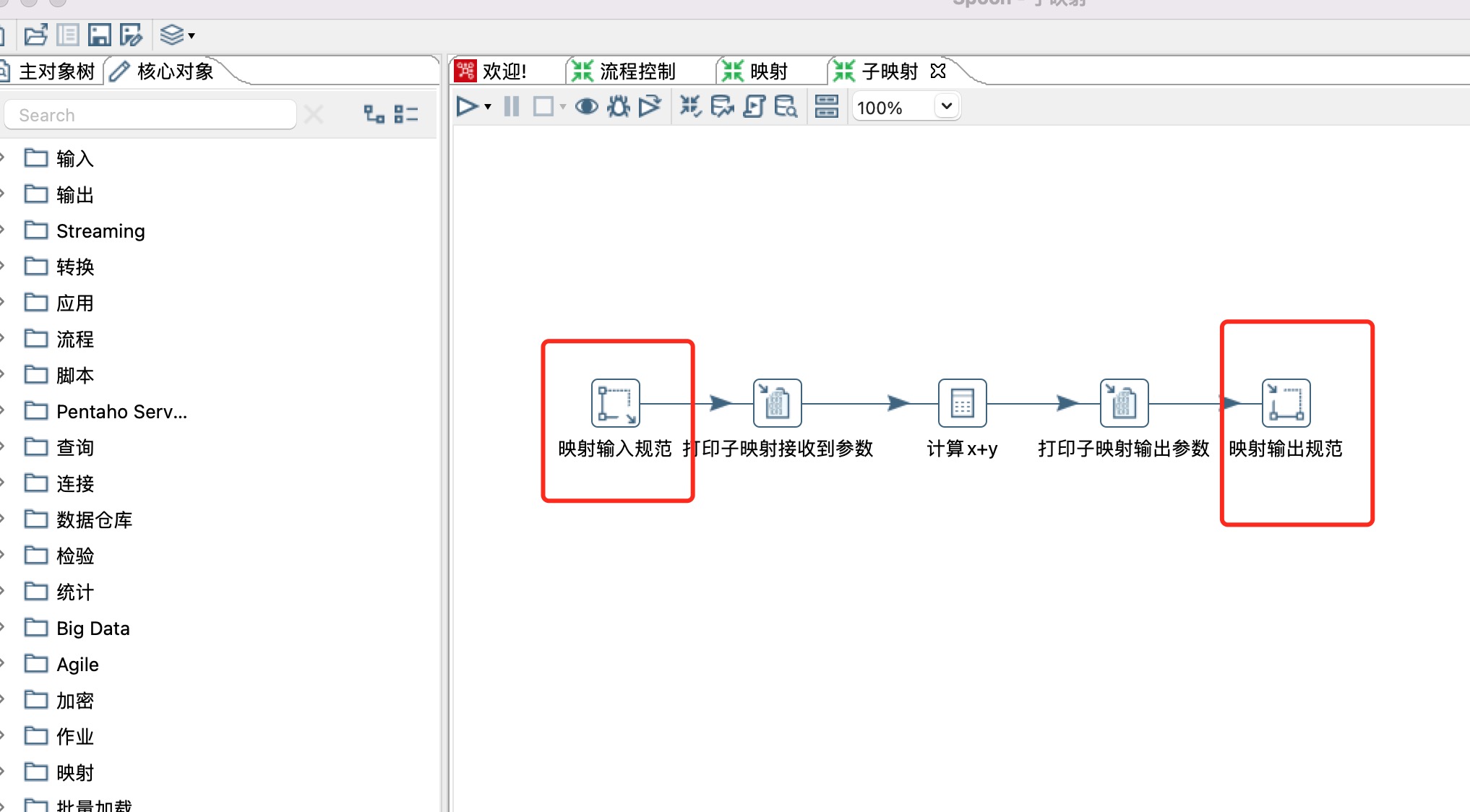The height and width of the screenshot is (812, 1470).
Task: Expand the 转换 folder
Action: pos(75,267)
